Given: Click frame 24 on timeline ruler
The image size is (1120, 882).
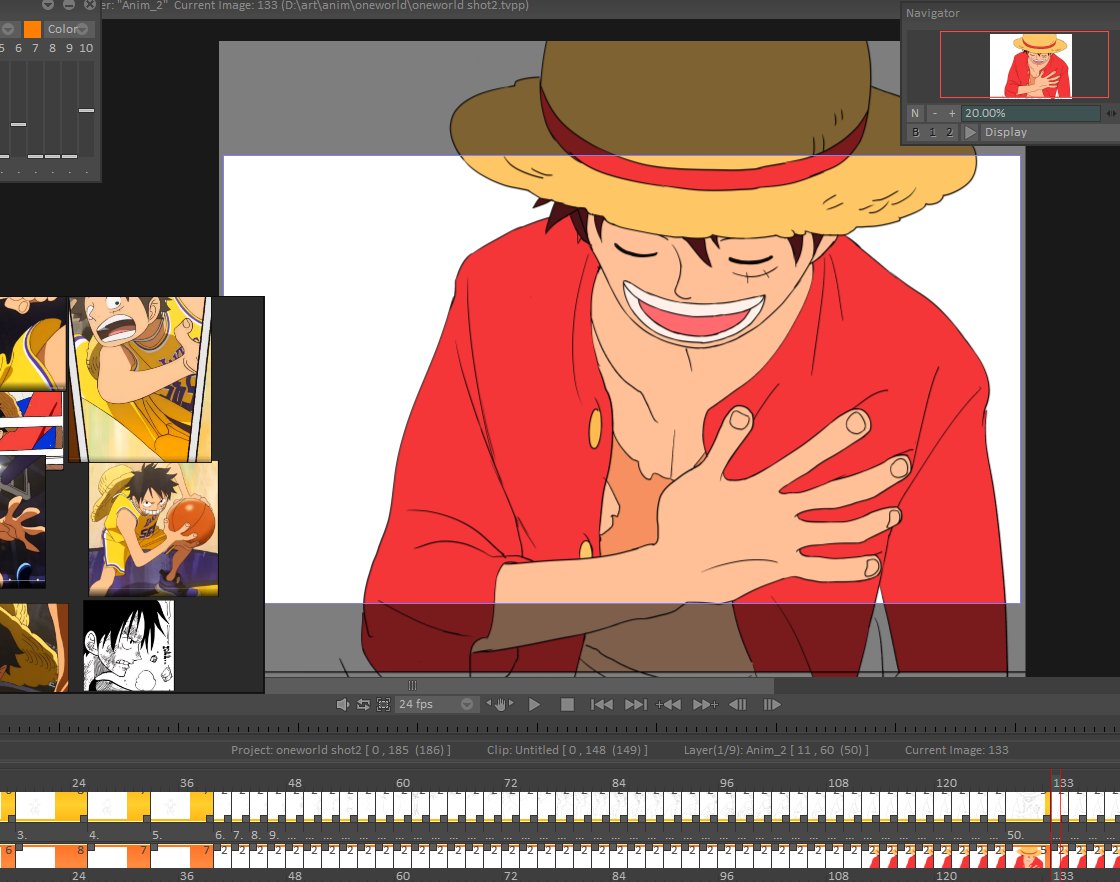Looking at the screenshot, I should click(79, 783).
